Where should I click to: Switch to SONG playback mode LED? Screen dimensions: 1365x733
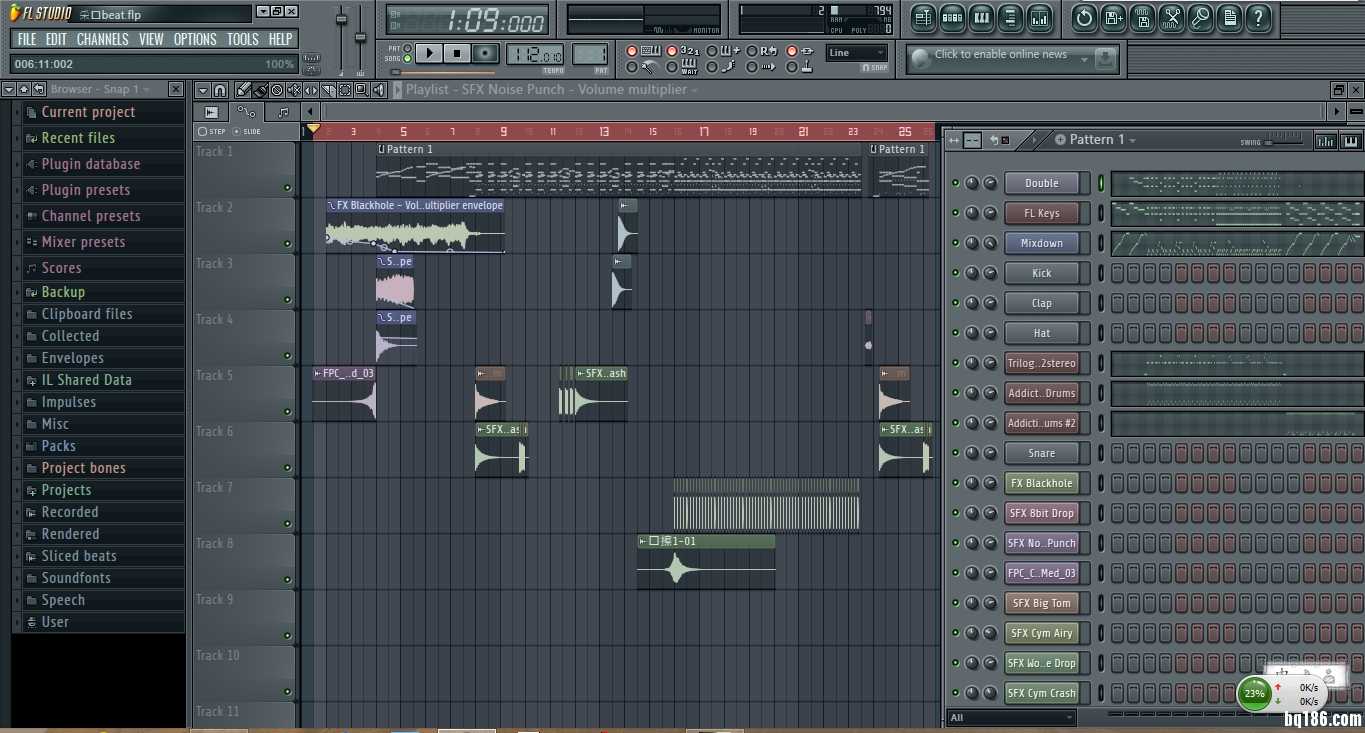(x=407, y=58)
